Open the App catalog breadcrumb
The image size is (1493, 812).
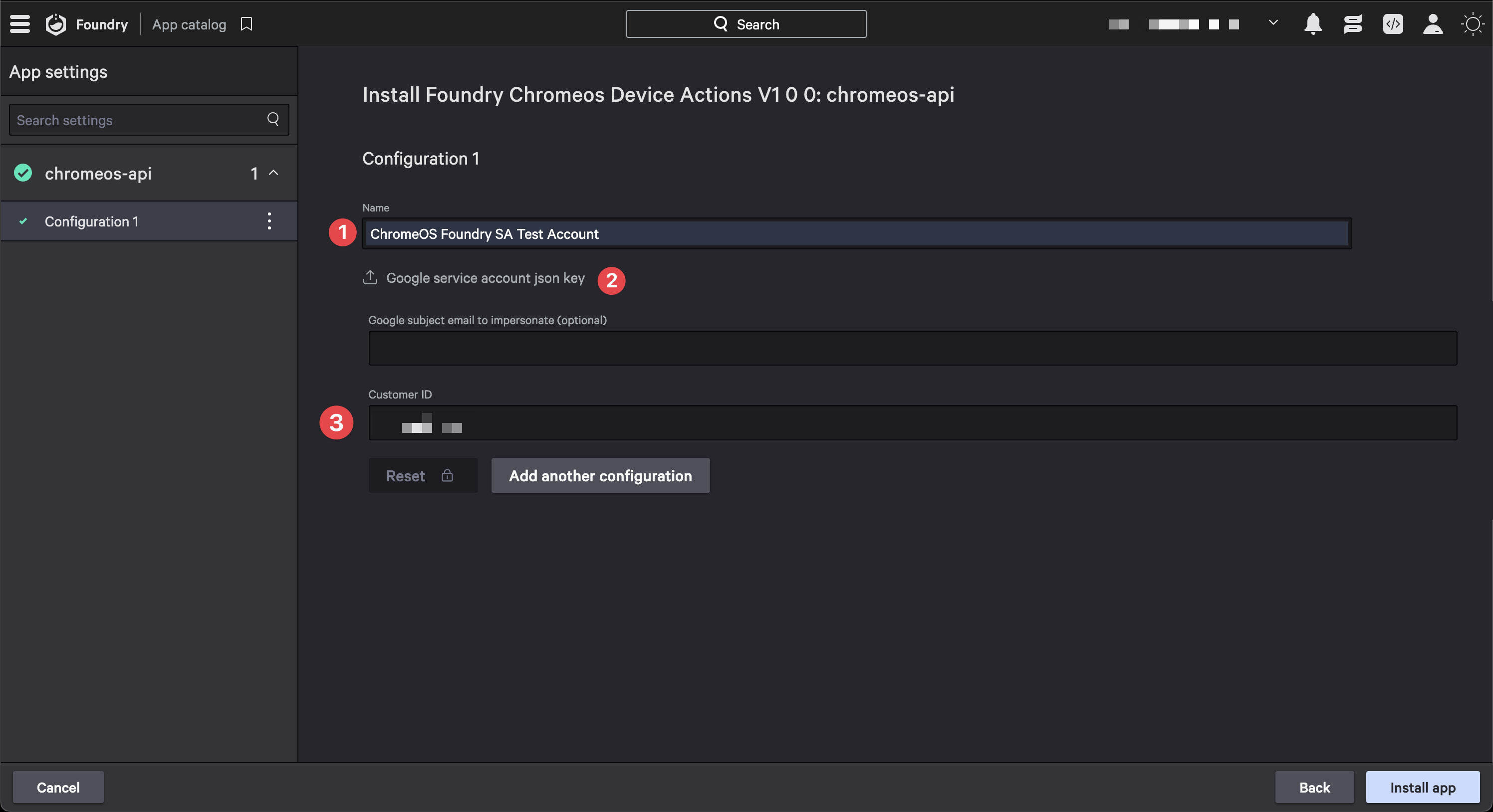click(x=189, y=24)
